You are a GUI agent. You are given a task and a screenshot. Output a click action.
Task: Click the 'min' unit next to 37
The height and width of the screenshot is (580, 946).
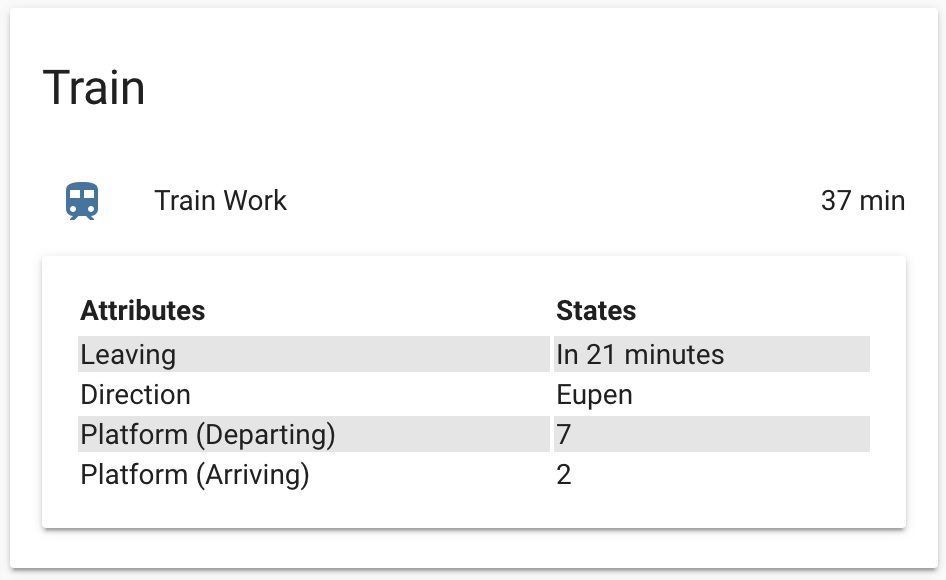click(882, 200)
